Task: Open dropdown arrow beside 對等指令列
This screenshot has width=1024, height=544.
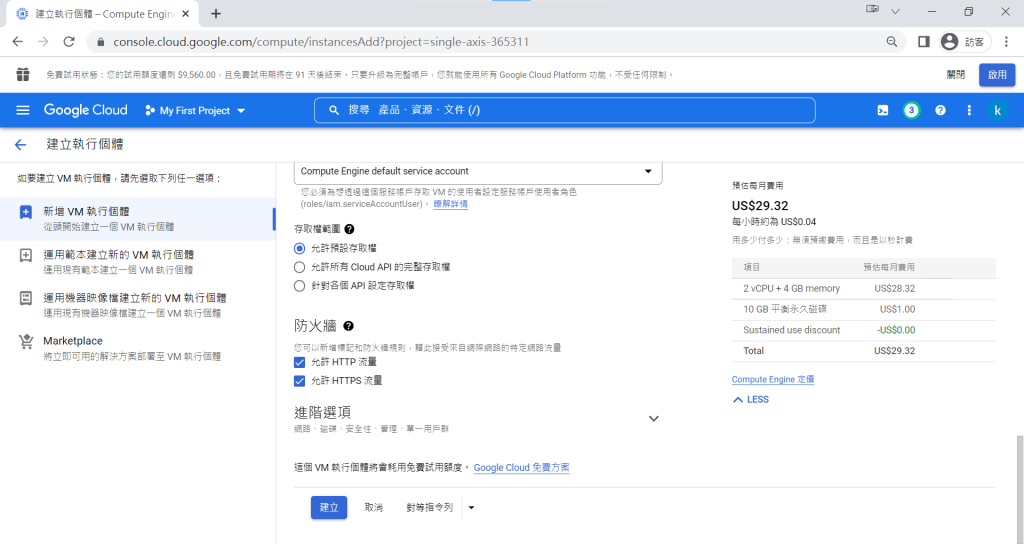Action: point(471,507)
